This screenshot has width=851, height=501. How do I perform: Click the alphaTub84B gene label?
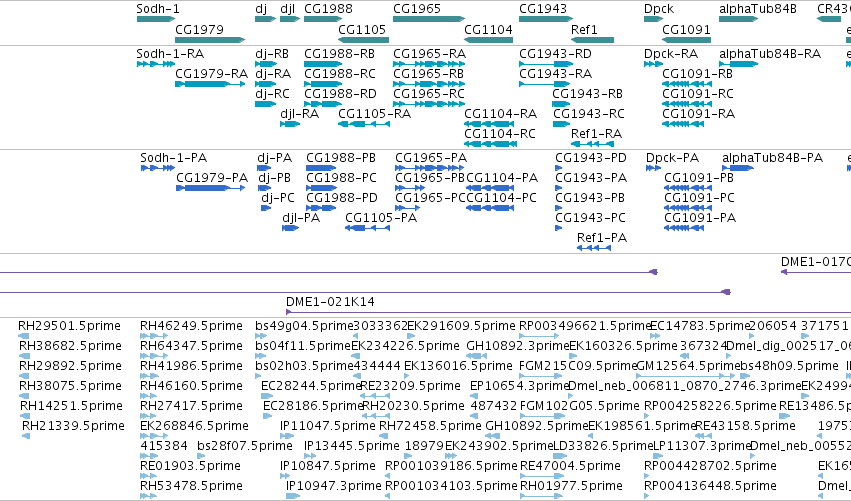(x=758, y=9)
